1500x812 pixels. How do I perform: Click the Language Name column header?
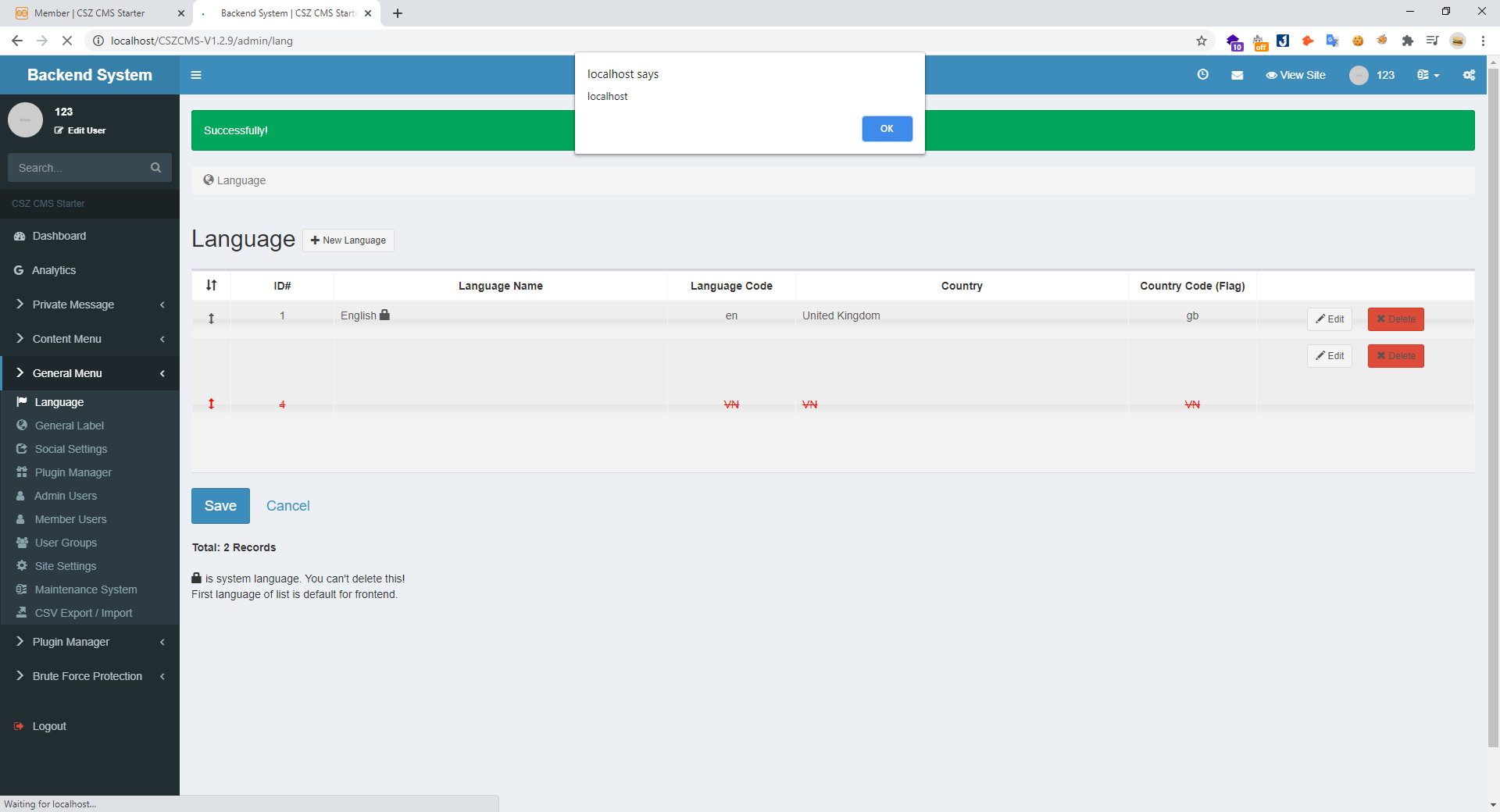click(x=501, y=286)
